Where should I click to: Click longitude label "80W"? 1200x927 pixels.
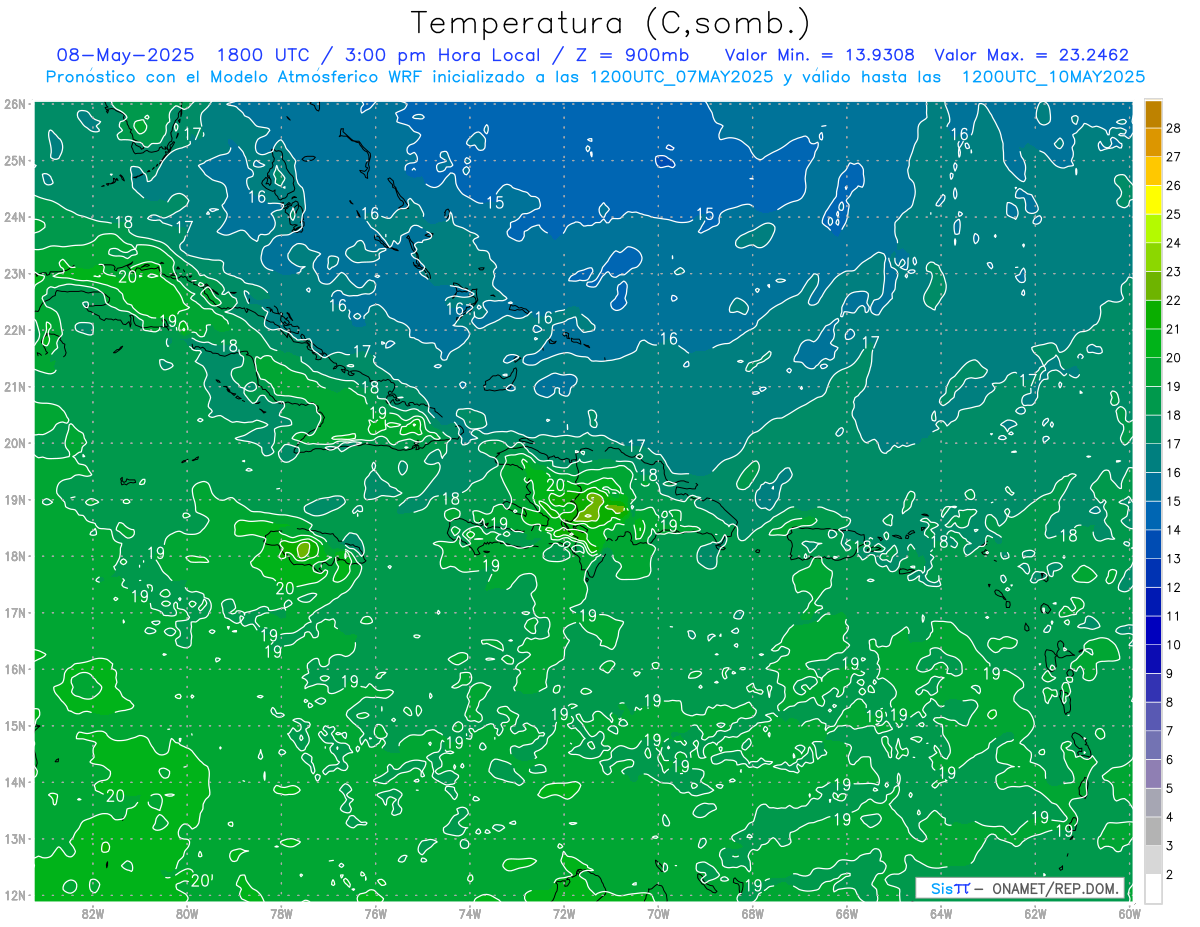pyautogui.click(x=187, y=913)
